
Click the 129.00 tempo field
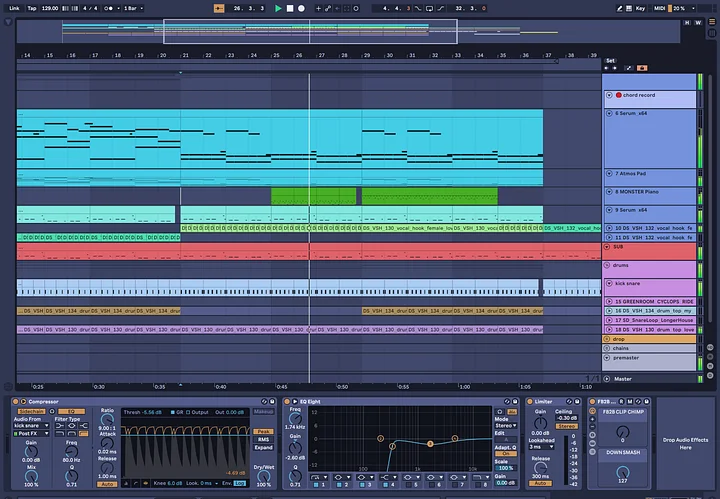tap(50, 8)
